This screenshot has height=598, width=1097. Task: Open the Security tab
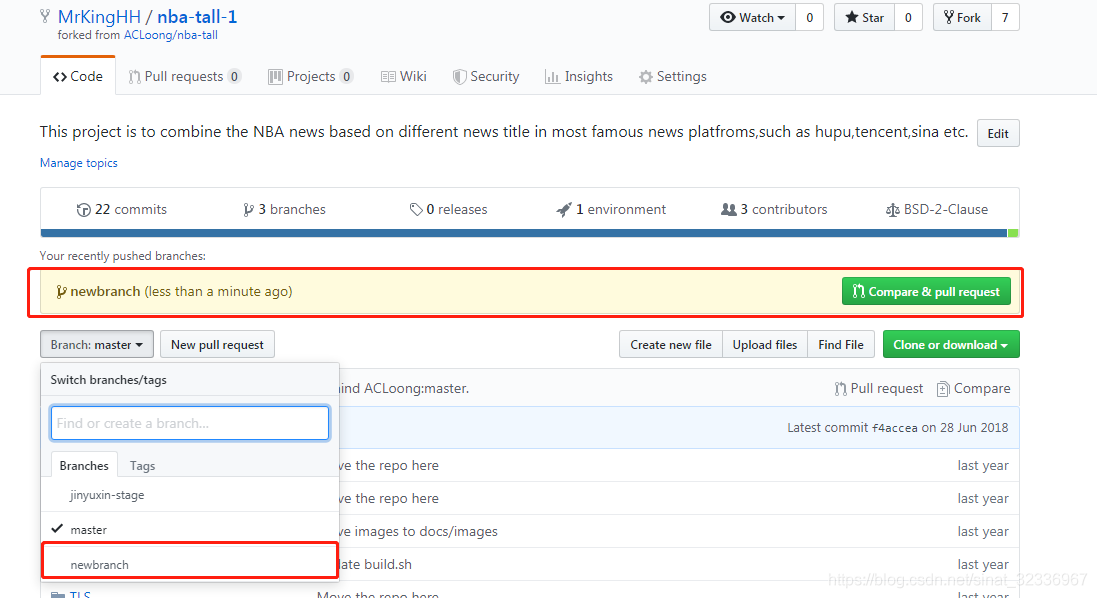(x=486, y=76)
